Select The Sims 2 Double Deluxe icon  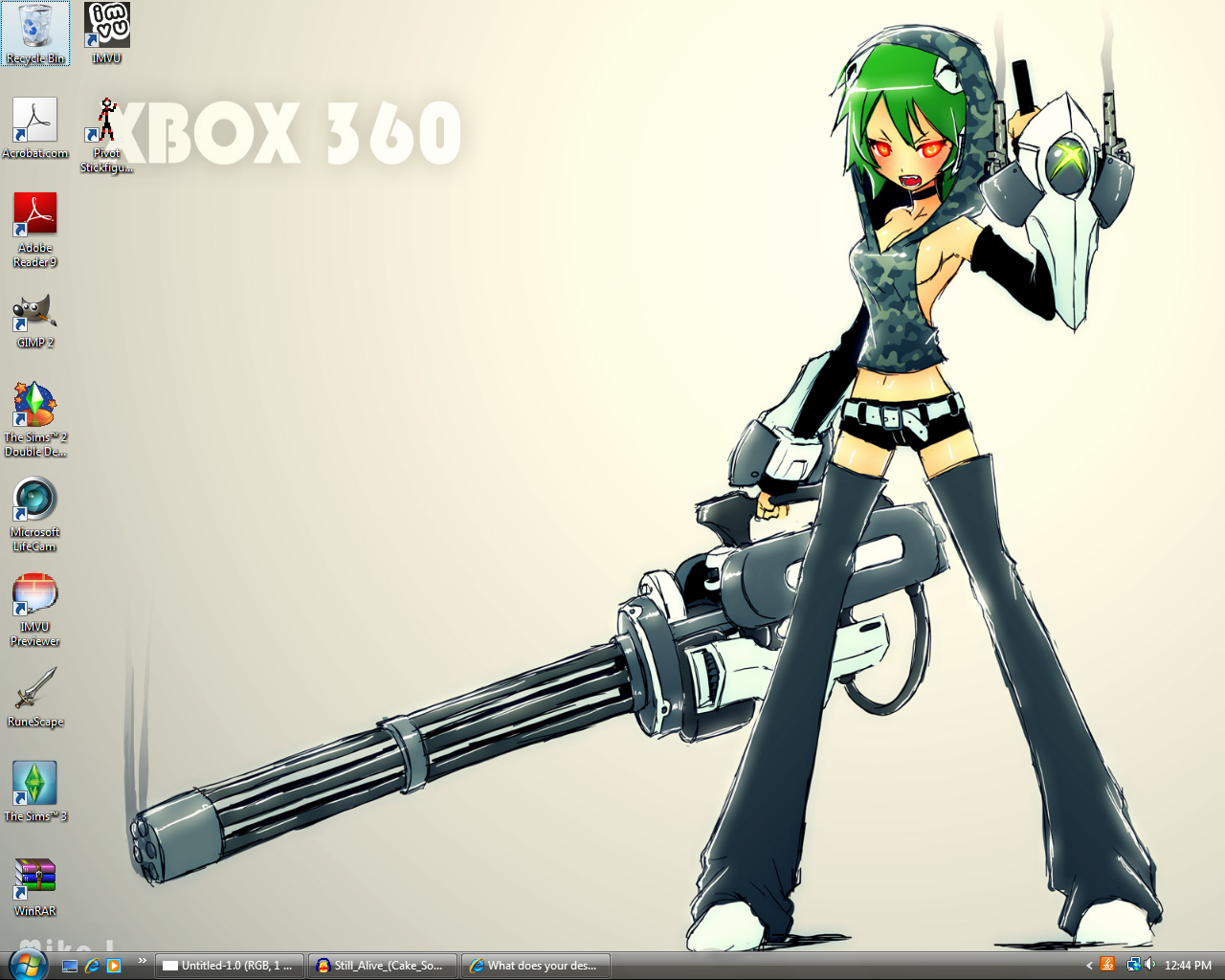35,419
